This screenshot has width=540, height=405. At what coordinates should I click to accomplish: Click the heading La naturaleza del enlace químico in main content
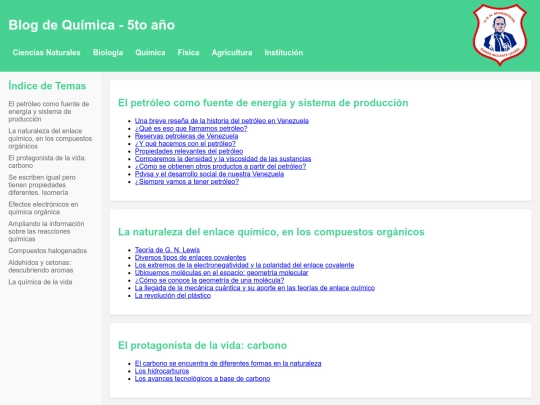[271, 232]
